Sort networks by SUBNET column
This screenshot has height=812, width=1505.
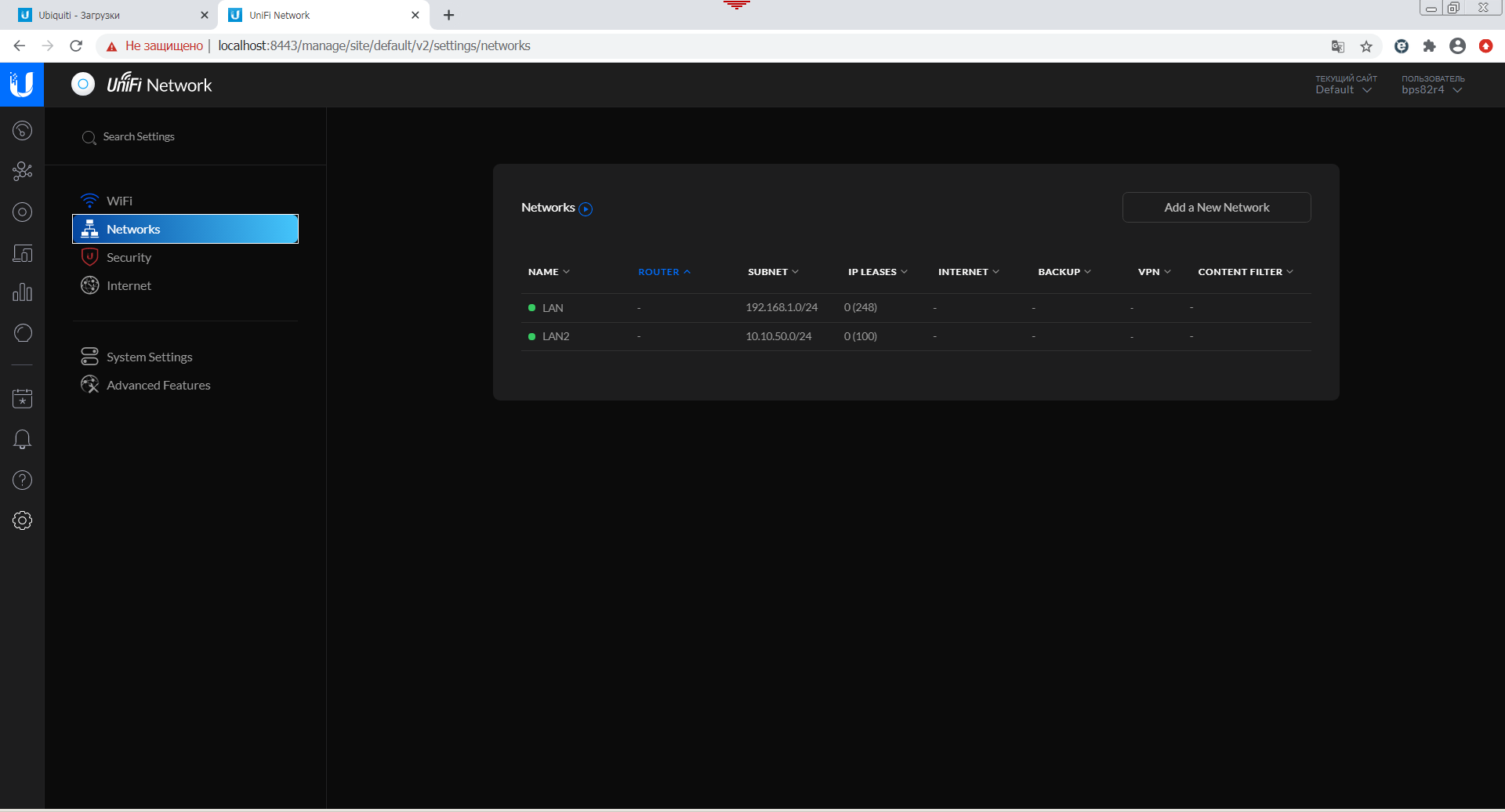click(x=773, y=272)
